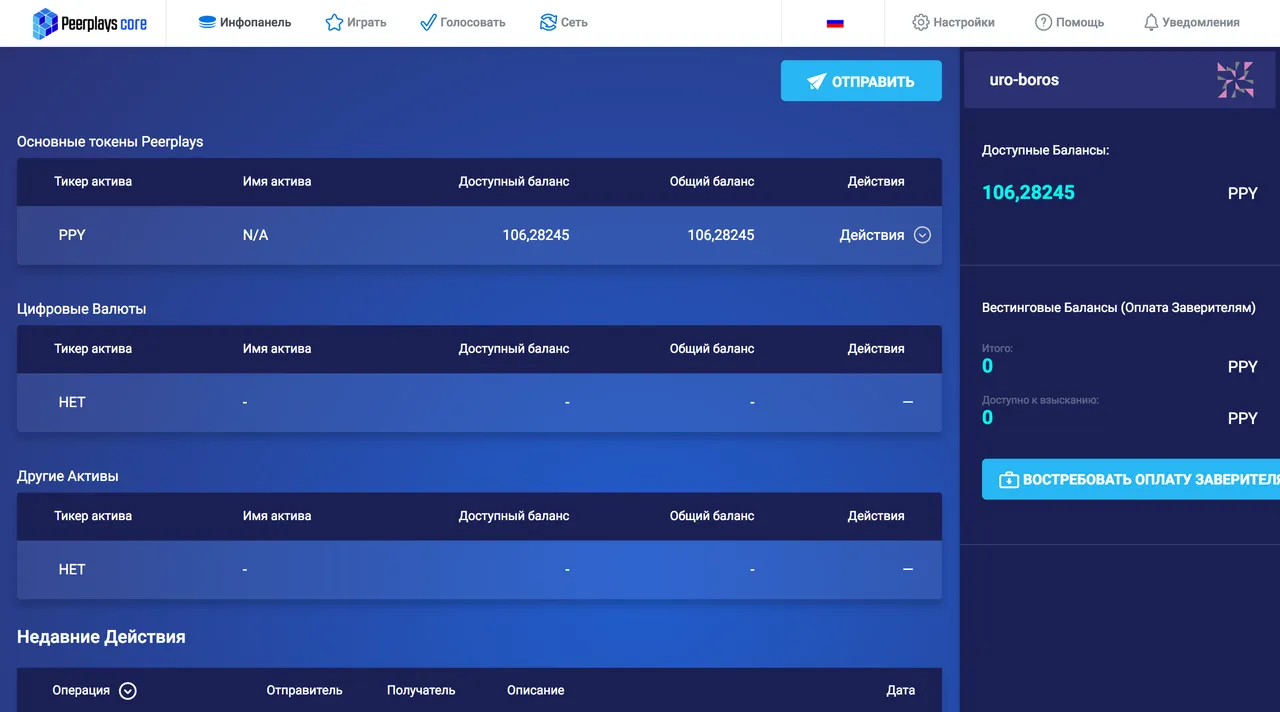Click Доступный баланс header in Другие Активы table
Viewport: 1280px width, 712px height.
pos(514,516)
